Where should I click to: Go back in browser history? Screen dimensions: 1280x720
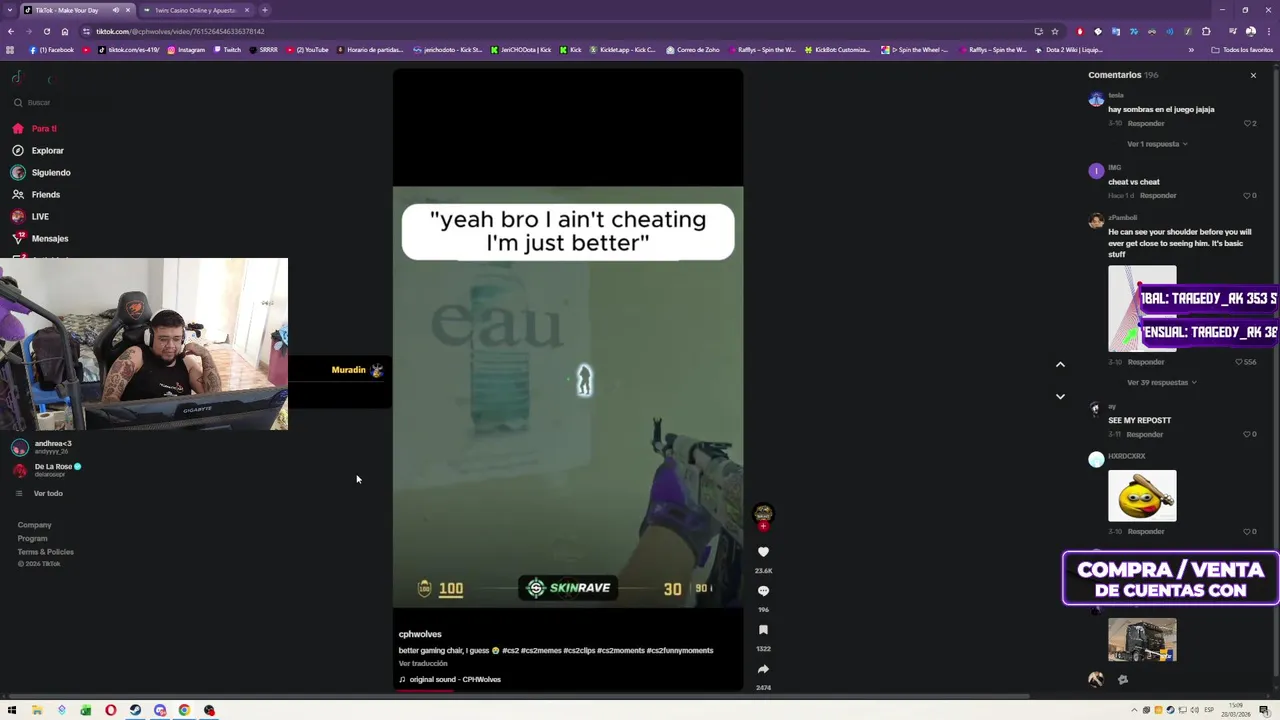pos(11,31)
